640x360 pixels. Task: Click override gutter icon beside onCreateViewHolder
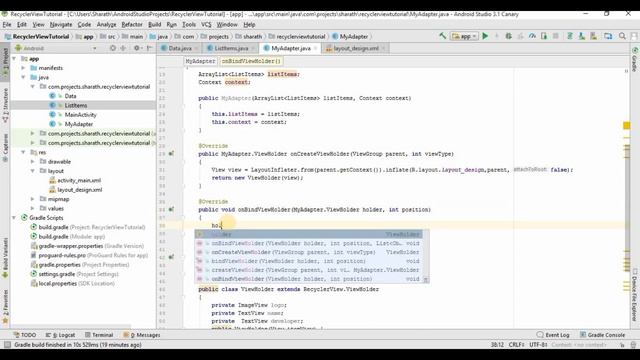point(171,154)
